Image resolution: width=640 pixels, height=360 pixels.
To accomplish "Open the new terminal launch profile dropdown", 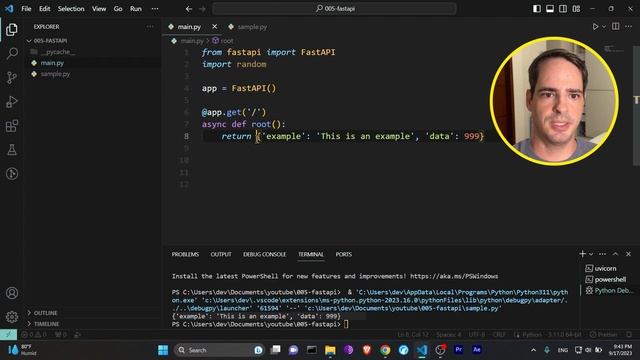I will coord(591,254).
